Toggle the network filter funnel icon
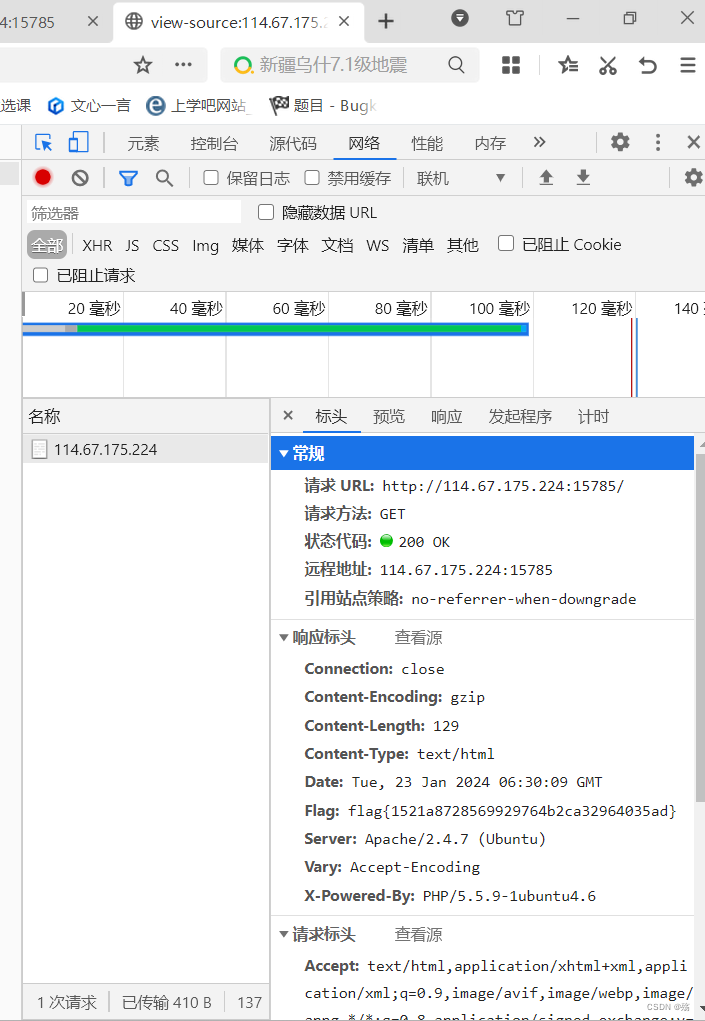This screenshot has height=1021, width=705. coord(128,178)
